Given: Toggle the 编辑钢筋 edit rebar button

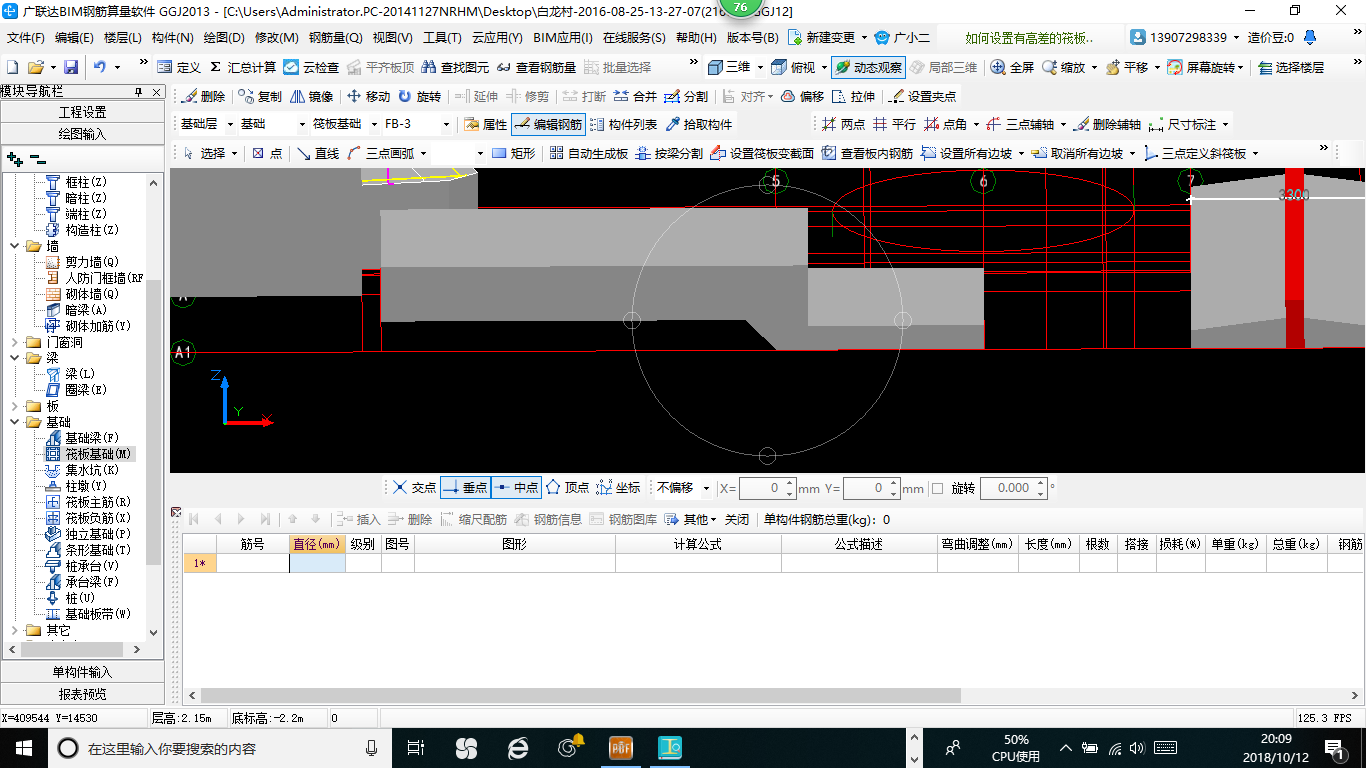Looking at the screenshot, I should (547, 125).
